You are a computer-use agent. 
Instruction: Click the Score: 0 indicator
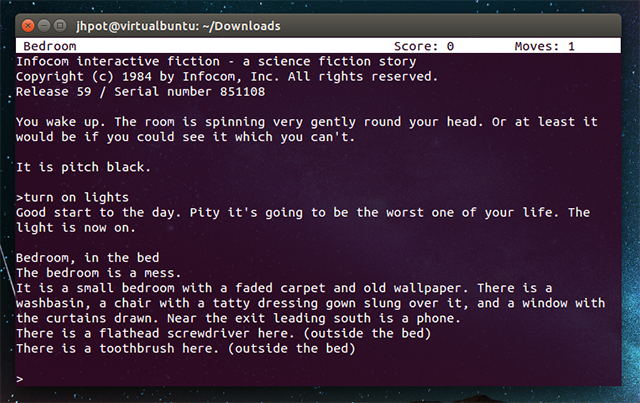point(421,46)
